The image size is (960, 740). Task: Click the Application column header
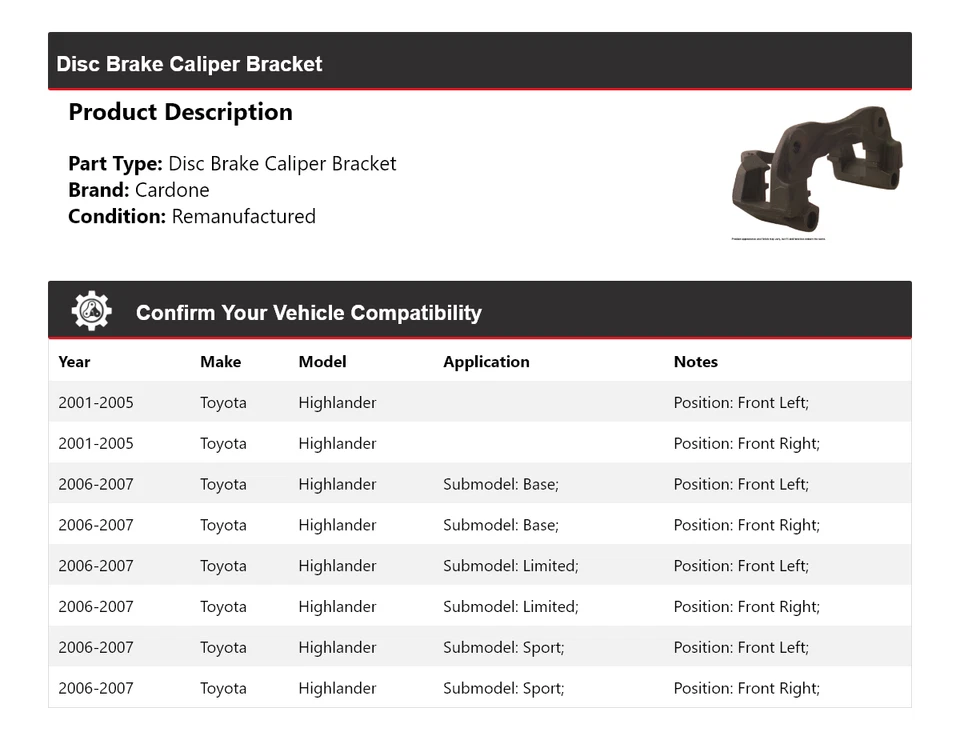coord(486,362)
